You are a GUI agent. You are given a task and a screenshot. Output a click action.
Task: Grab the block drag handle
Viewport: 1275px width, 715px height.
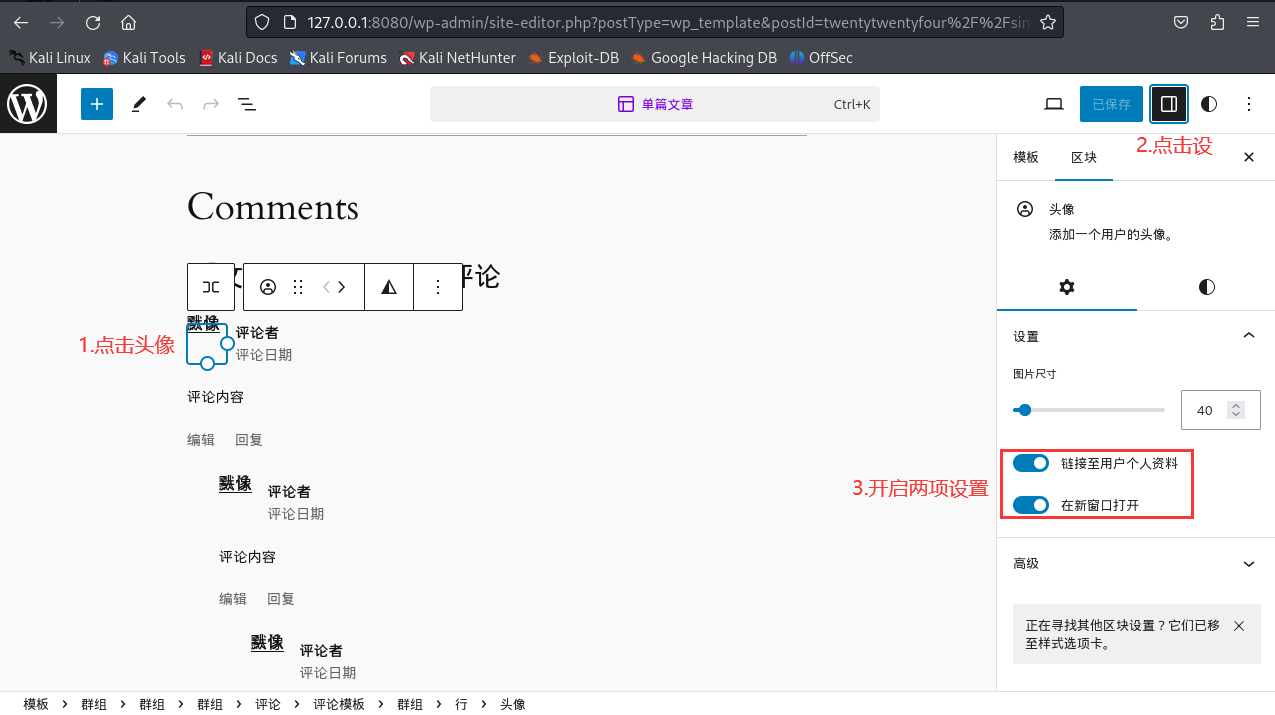[298, 287]
